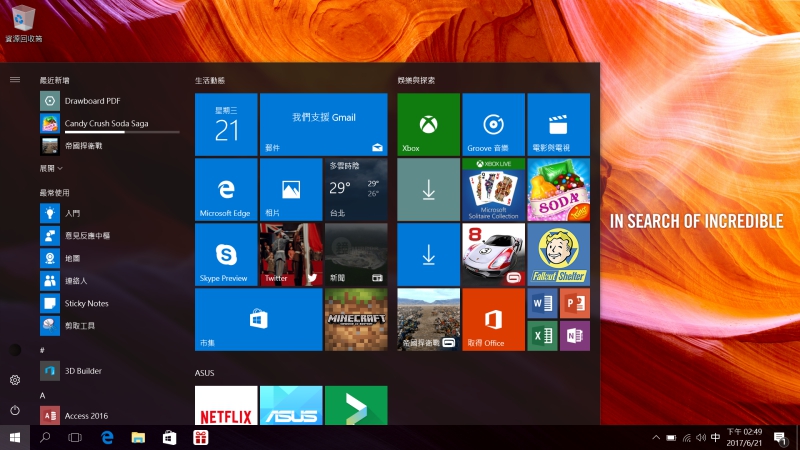Open Candy Crush Soda Saga tile
Screen dimensions: 800x450
point(558,189)
